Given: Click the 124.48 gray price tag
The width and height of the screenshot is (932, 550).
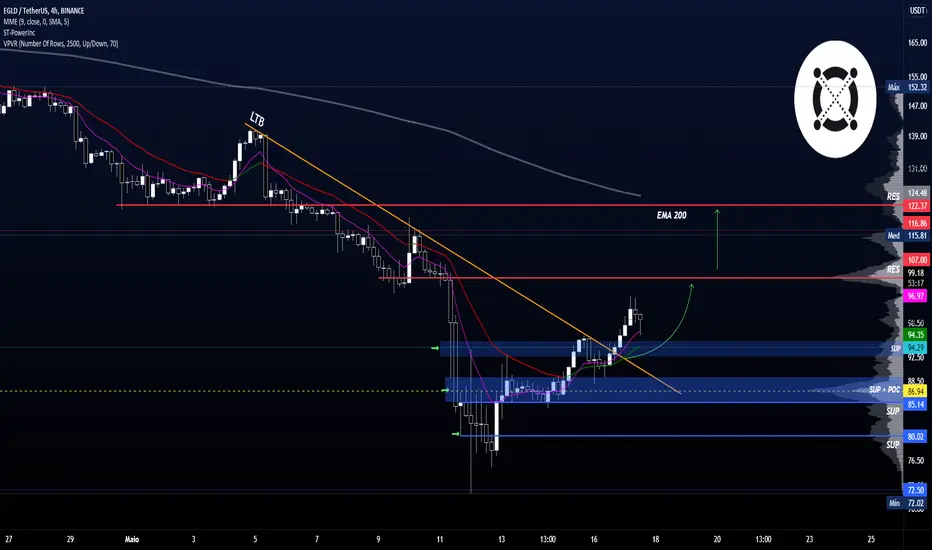Looking at the screenshot, I should click(917, 193).
